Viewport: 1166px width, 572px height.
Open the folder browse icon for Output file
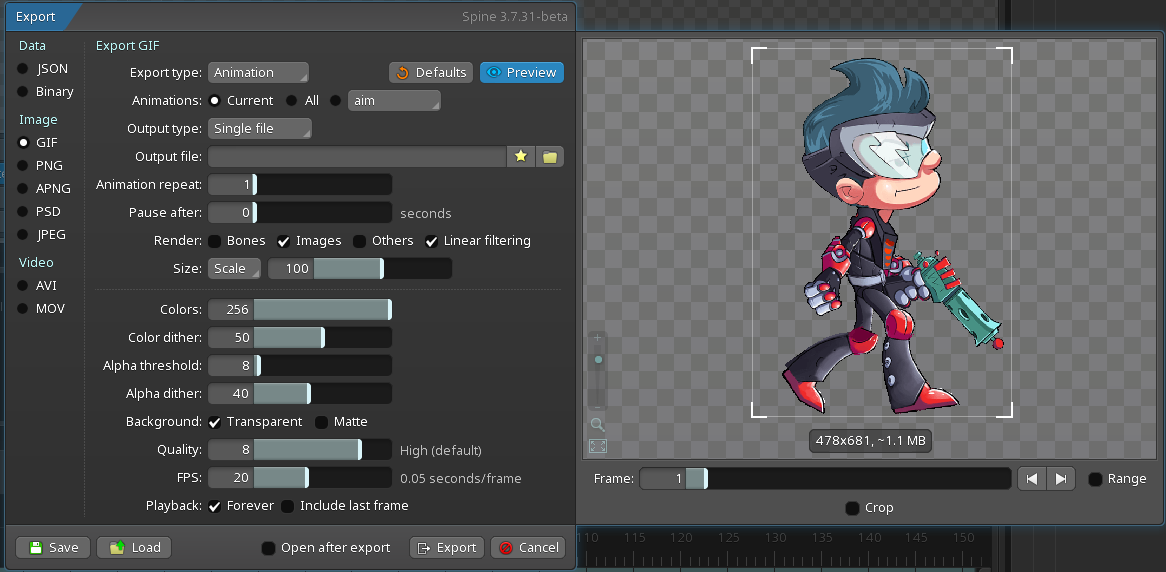pyautogui.click(x=550, y=156)
